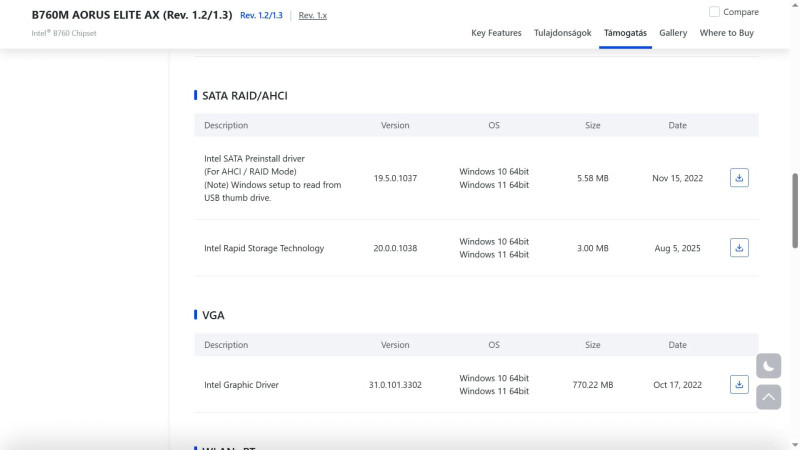The image size is (800, 450).
Task: Click the VGA section heading
Action: point(213,315)
